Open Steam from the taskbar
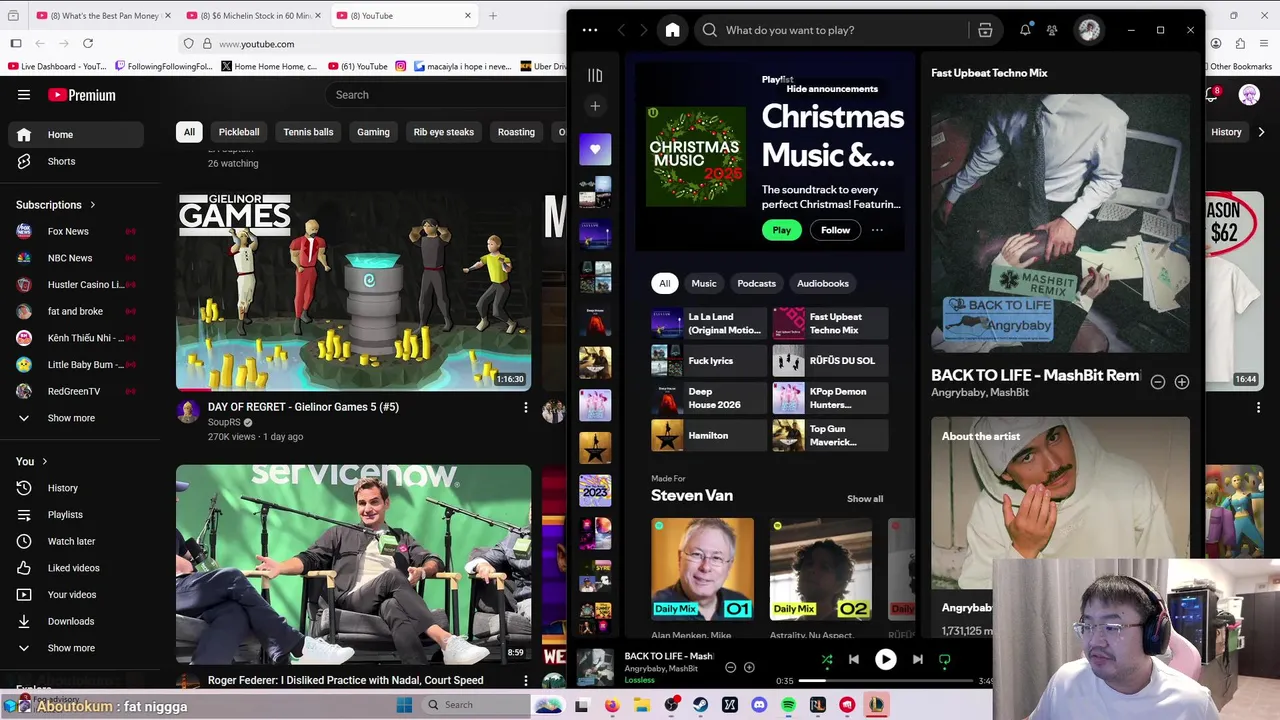Viewport: 1280px width, 720px height. [700, 705]
